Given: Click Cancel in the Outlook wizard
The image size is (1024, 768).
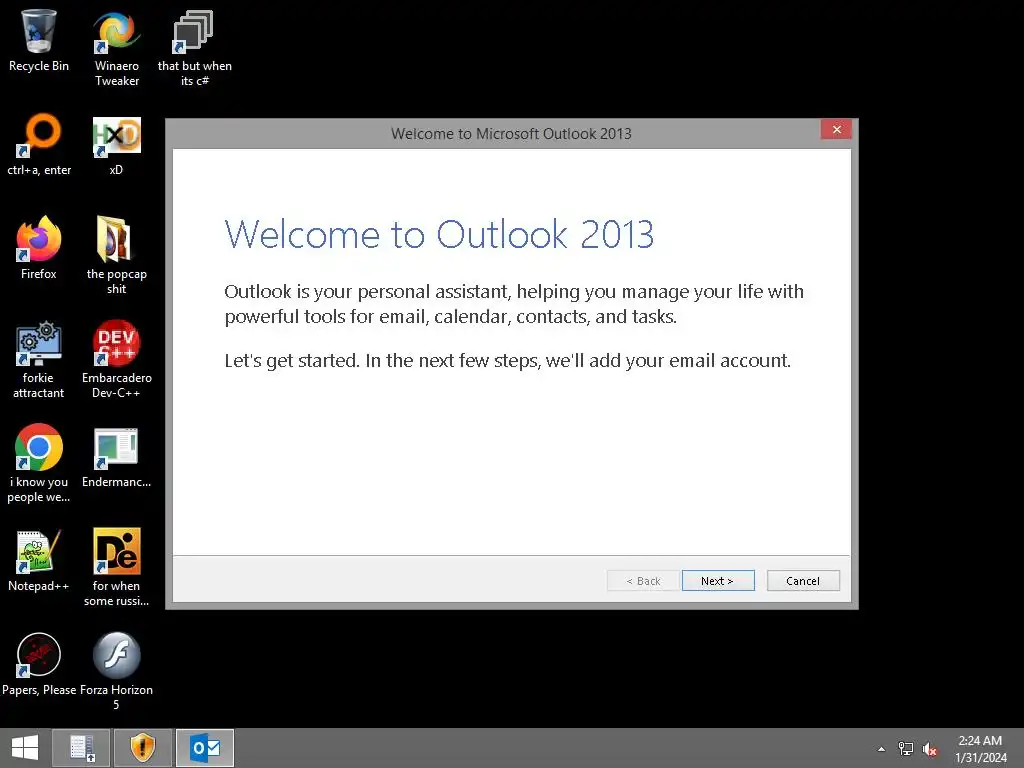Looking at the screenshot, I should (x=803, y=581).
